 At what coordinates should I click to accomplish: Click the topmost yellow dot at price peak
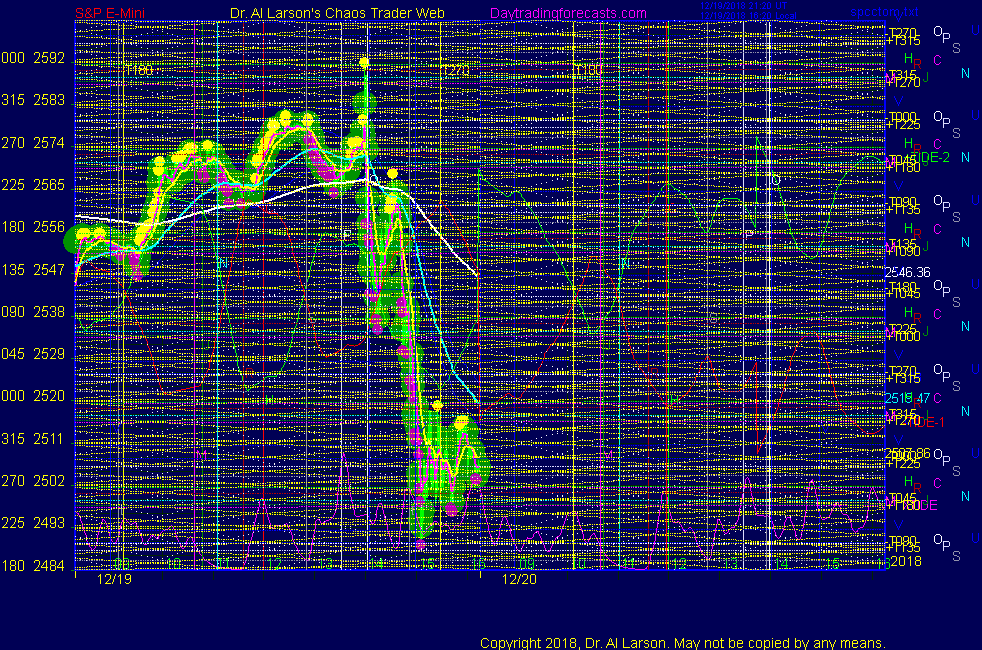365,63
